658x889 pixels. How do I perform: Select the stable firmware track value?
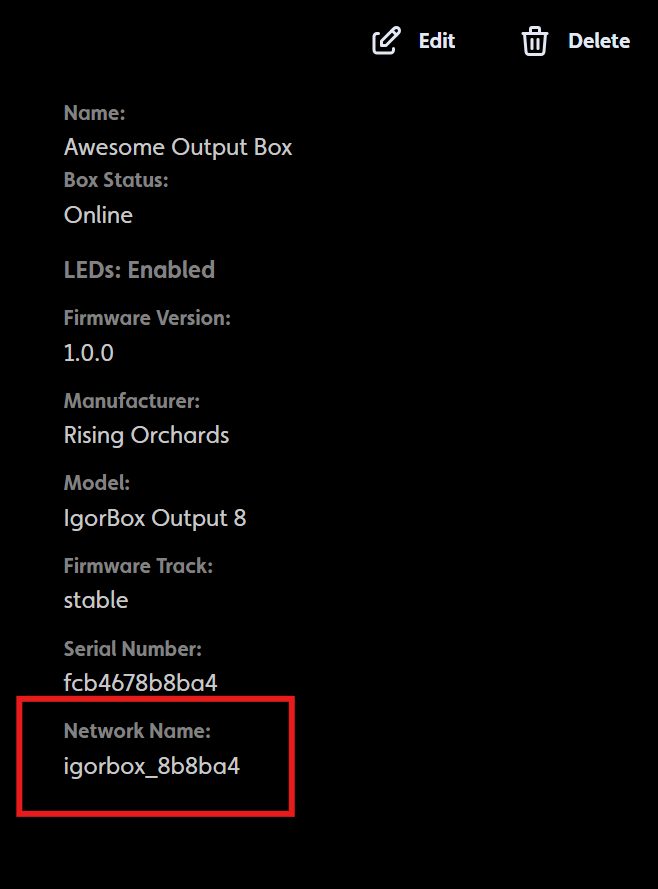pyautogui.click(x=95, y=600)
